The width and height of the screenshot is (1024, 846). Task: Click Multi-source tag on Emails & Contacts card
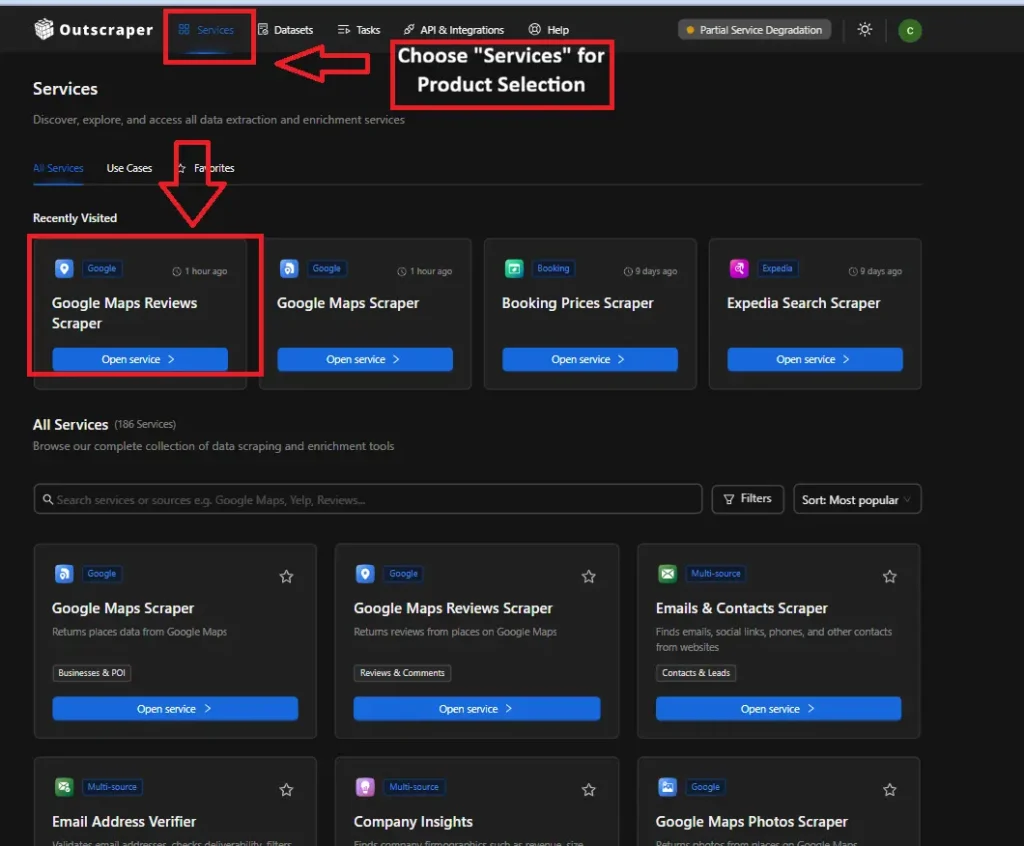point(716,574)
